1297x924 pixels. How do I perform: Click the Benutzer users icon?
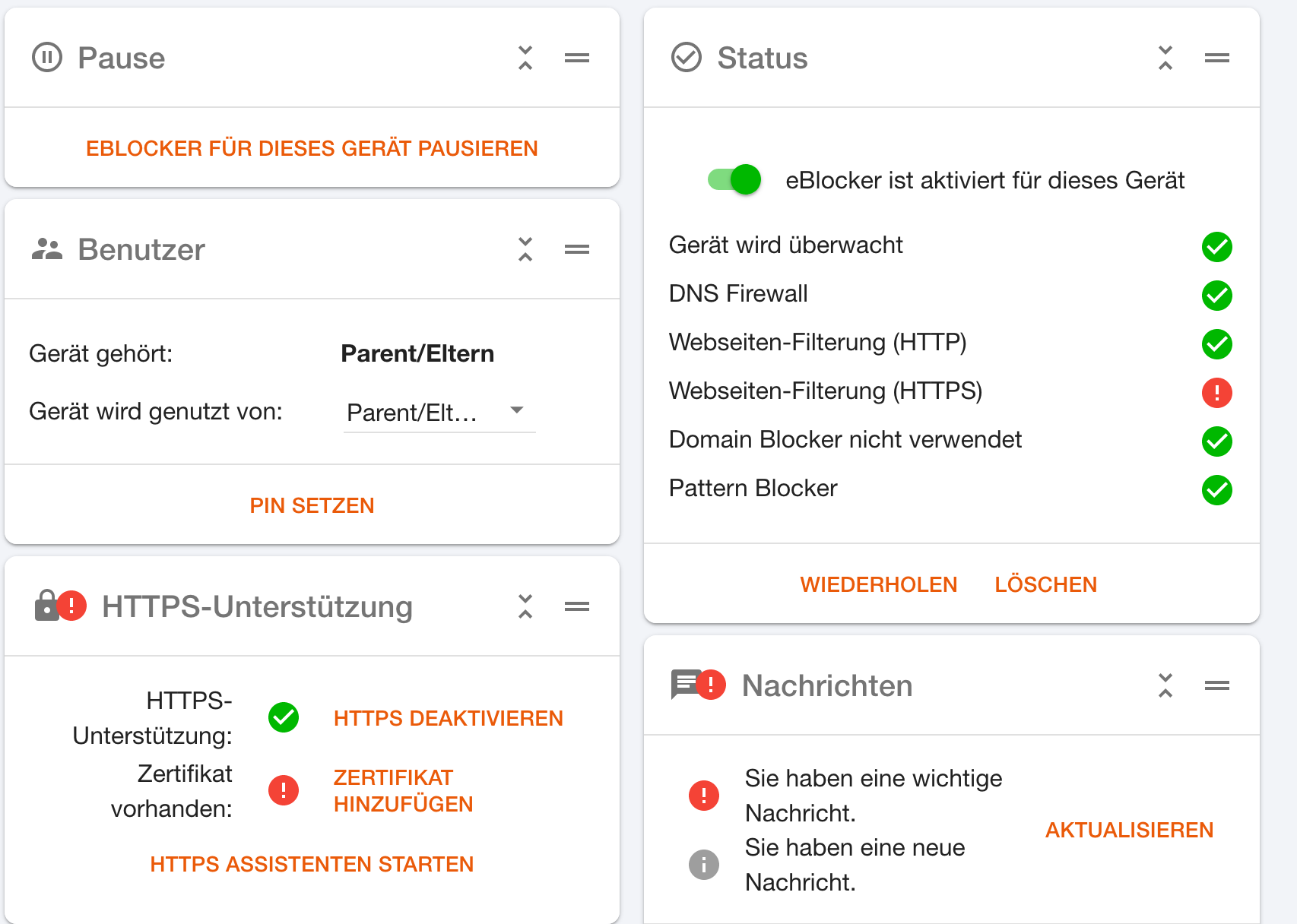[x=47, y=249]
